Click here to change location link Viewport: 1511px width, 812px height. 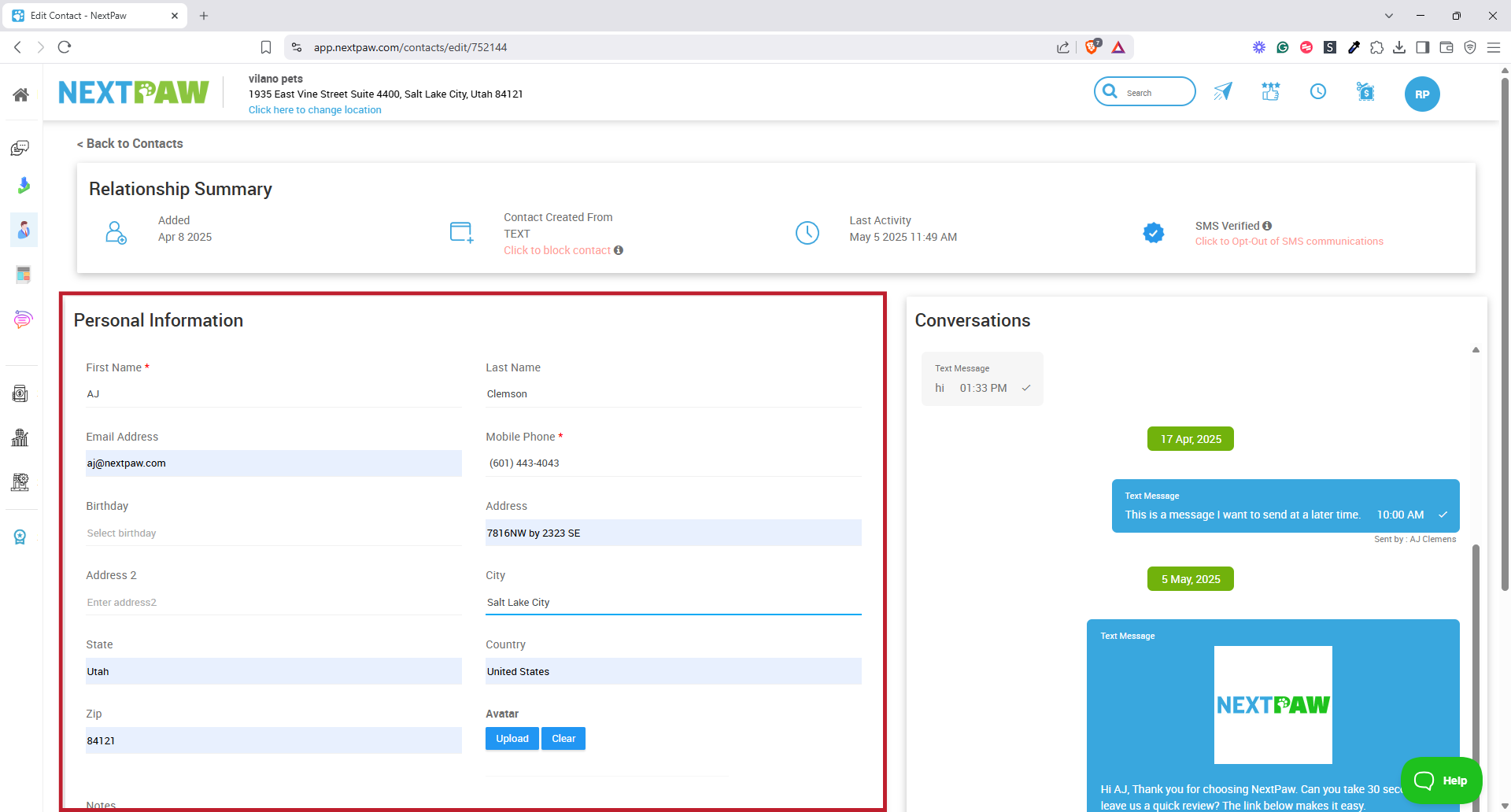(315, 110)
